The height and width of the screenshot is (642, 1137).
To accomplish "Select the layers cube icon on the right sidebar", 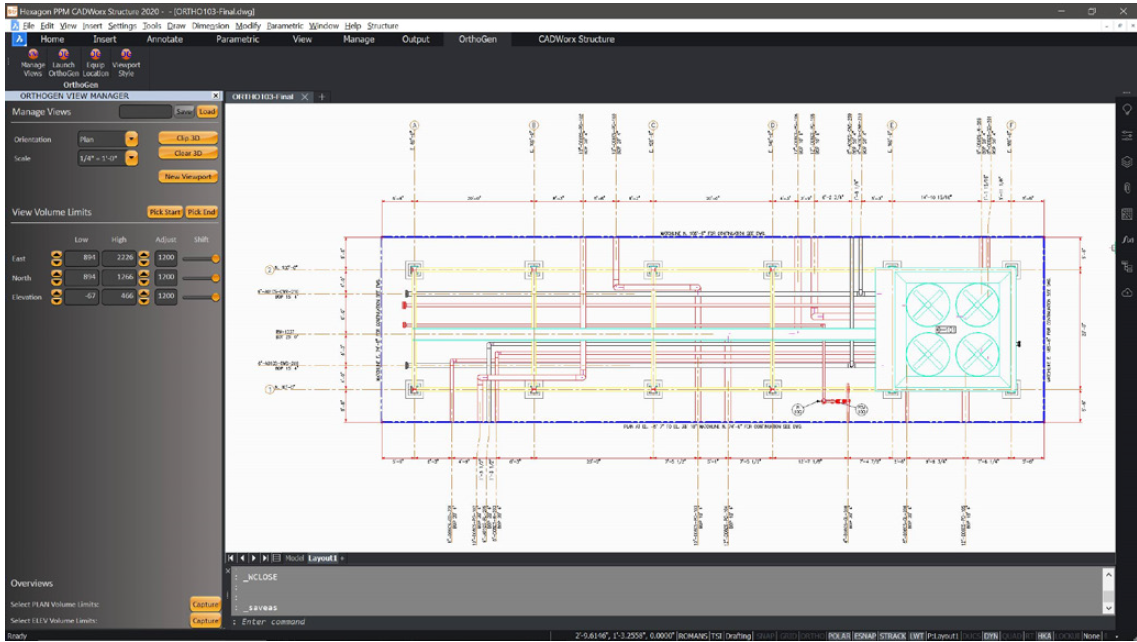I will pyautogui.click(x=1127, y=160).
